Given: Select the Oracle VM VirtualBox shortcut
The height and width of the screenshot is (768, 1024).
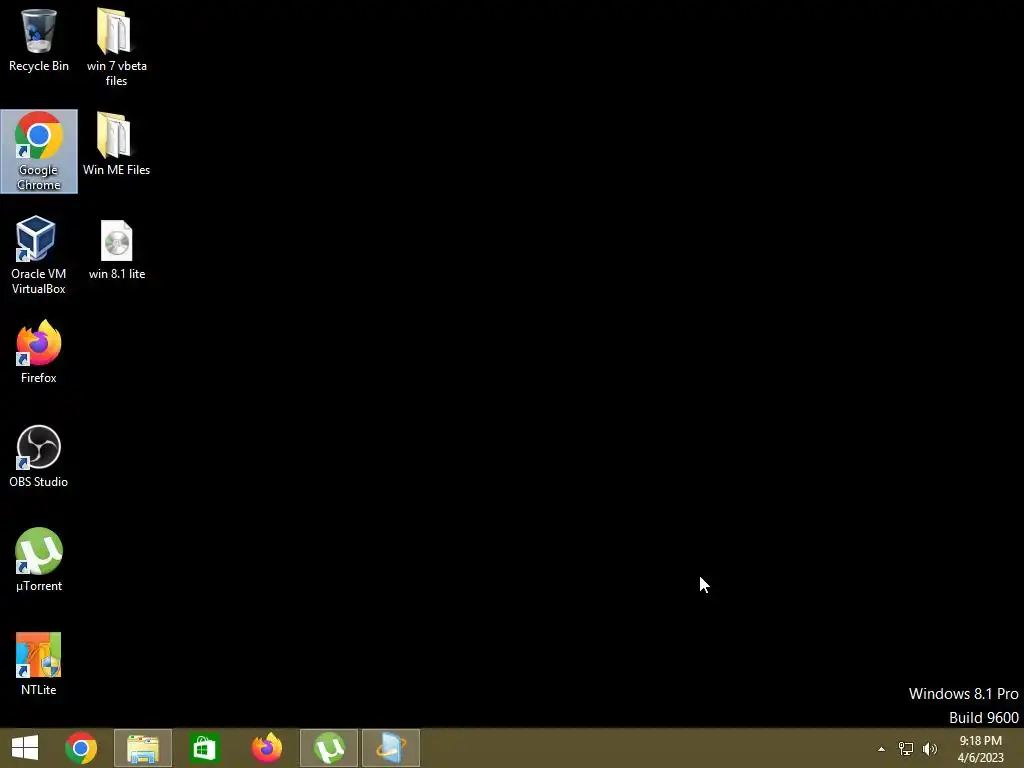Looking at the screenshot, I should (x=39, y=255).
